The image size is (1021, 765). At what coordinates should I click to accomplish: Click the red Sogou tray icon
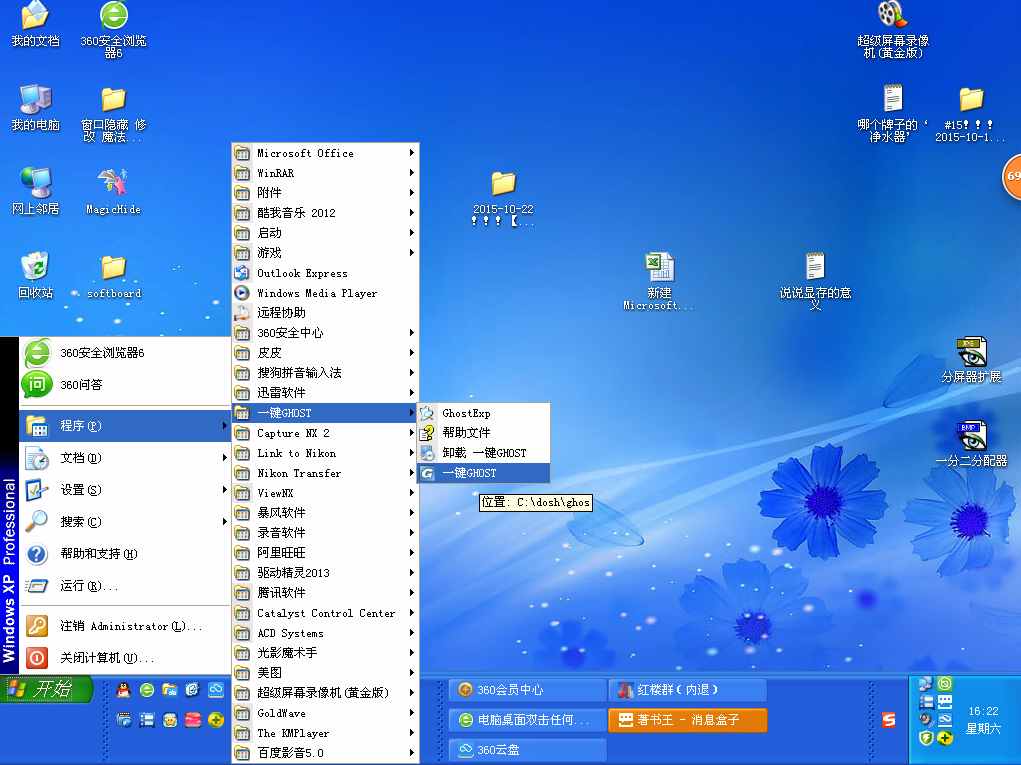(888, 720)
